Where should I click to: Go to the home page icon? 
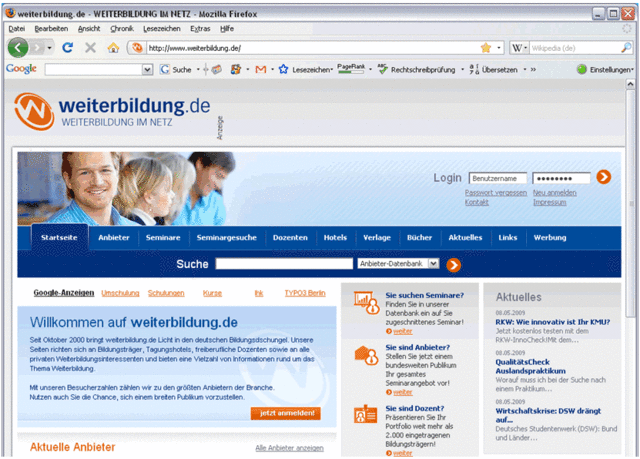tap(113, 48)
